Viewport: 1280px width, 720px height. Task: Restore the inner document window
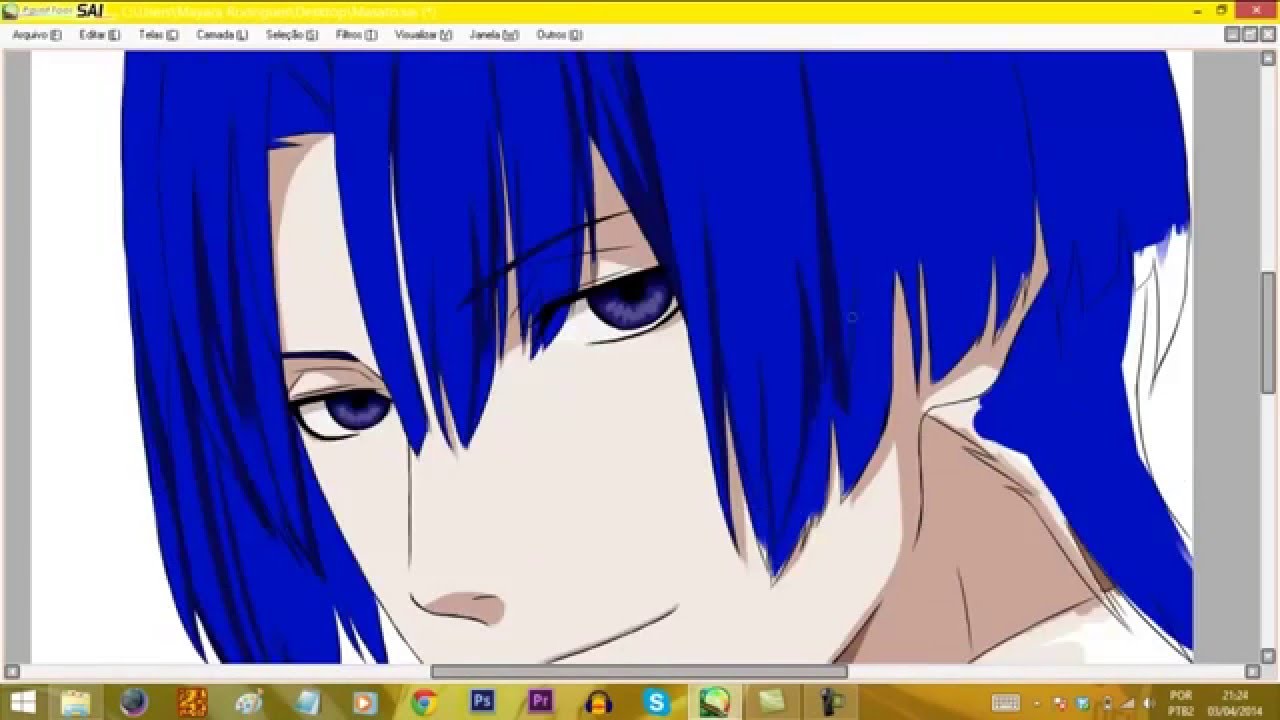pos(1250,34)
